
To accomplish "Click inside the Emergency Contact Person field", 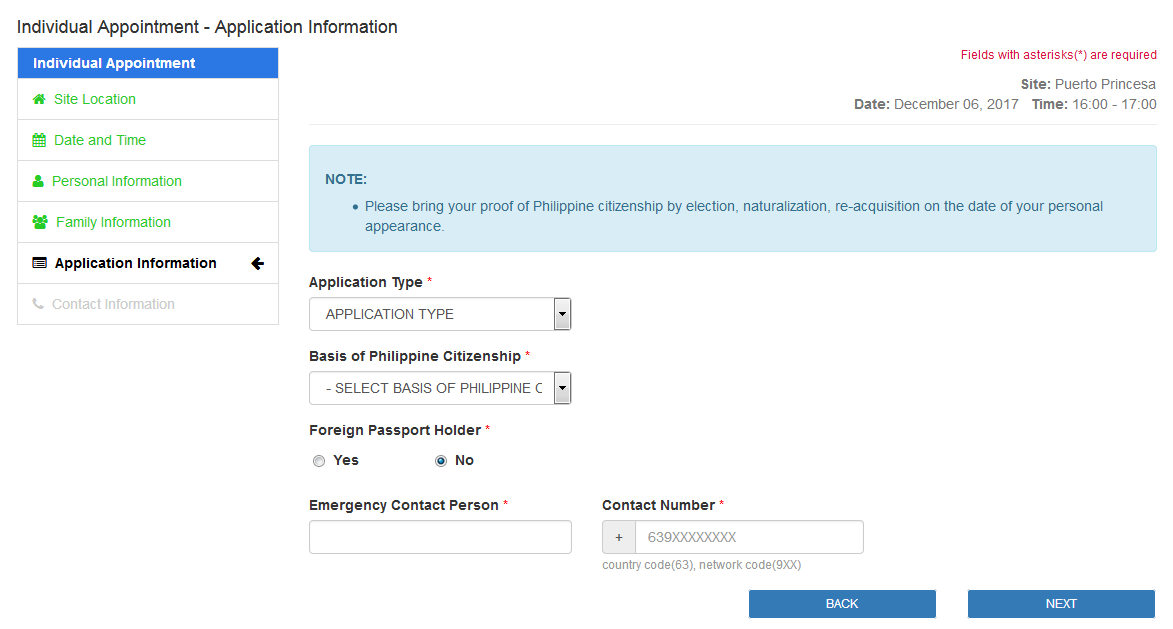I will 440,537.
